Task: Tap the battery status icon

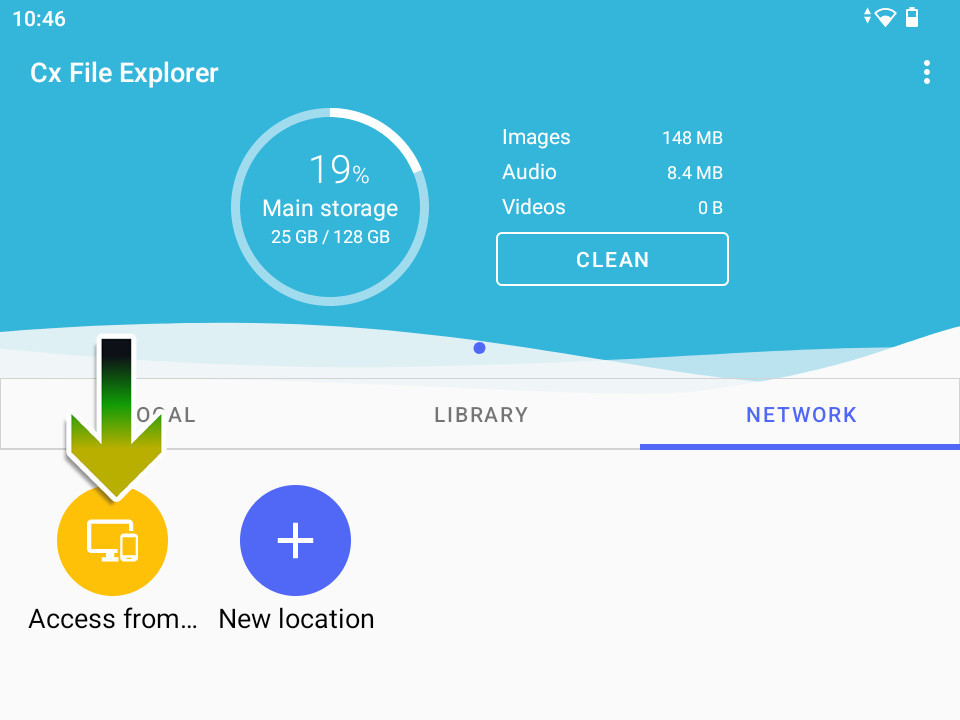Action: coord(912,17)
